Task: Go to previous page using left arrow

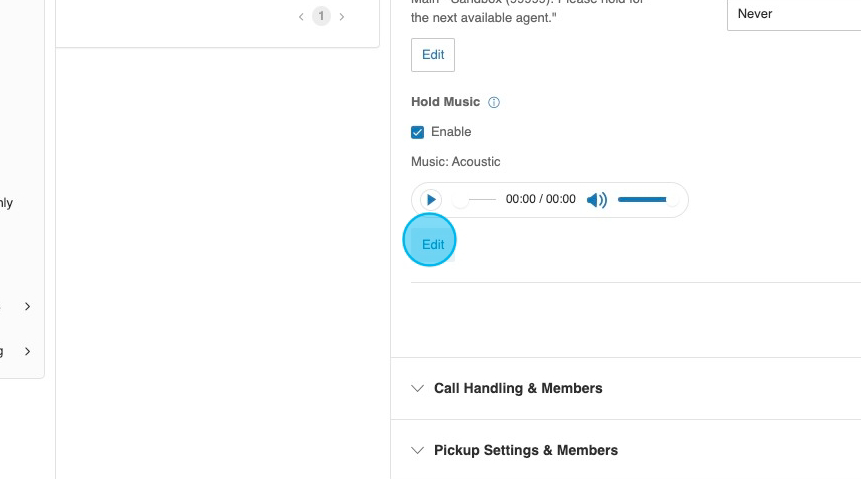Action: [301, 17]
